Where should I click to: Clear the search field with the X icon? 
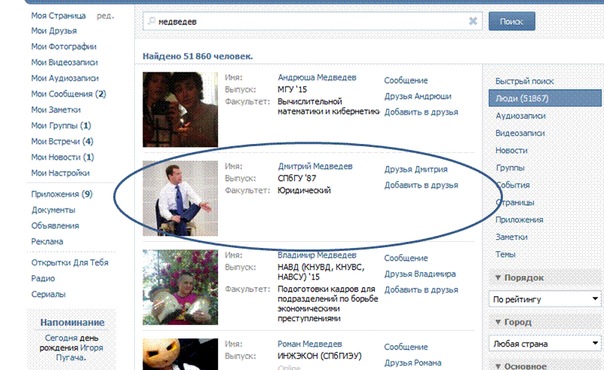point(473,21)
